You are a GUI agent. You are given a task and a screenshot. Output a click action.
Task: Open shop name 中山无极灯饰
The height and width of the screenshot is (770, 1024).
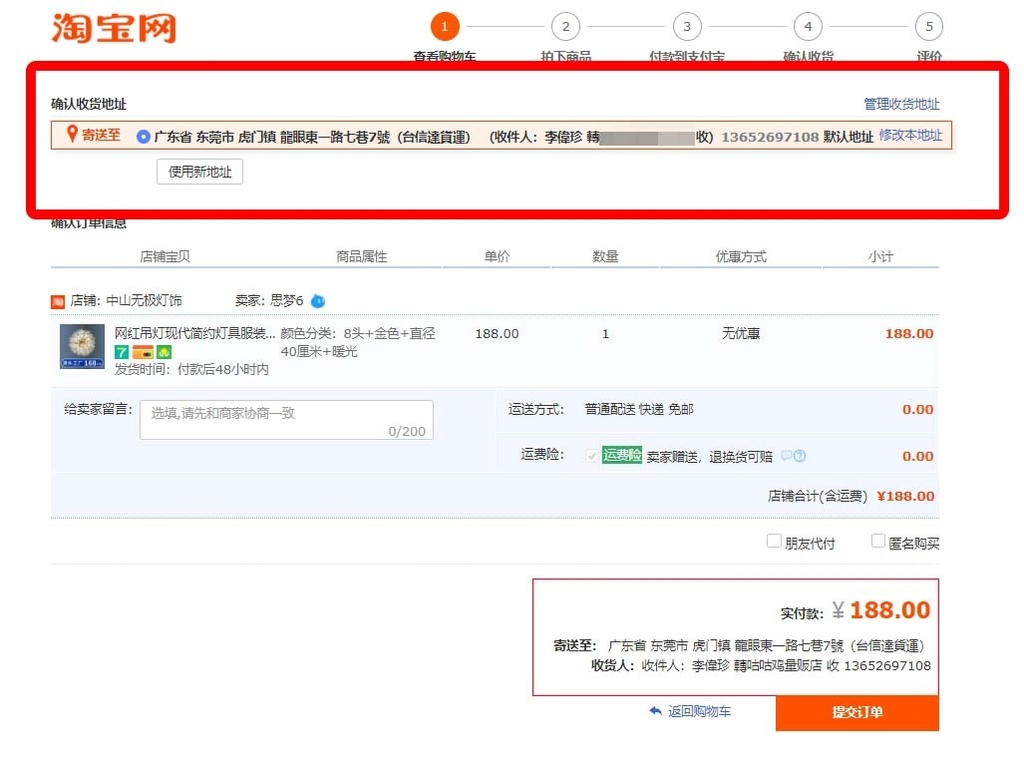144,300
